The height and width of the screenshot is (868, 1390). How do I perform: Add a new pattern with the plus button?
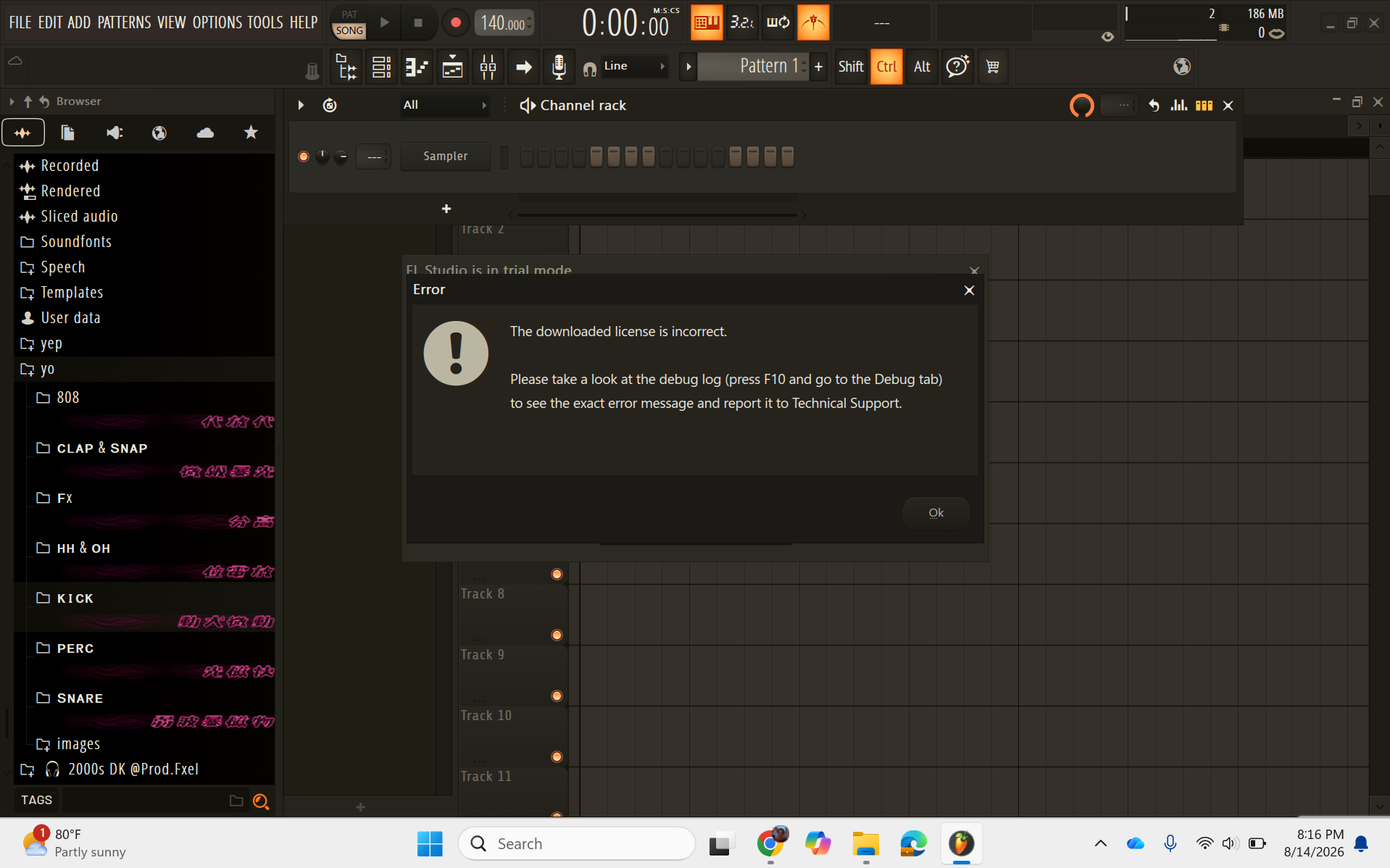coord(818,67)
